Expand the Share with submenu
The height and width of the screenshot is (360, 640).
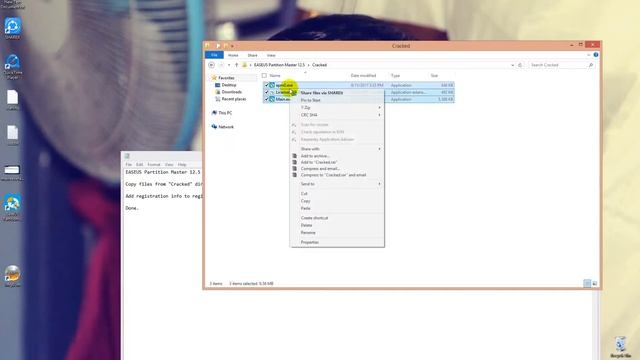(337, 149)
